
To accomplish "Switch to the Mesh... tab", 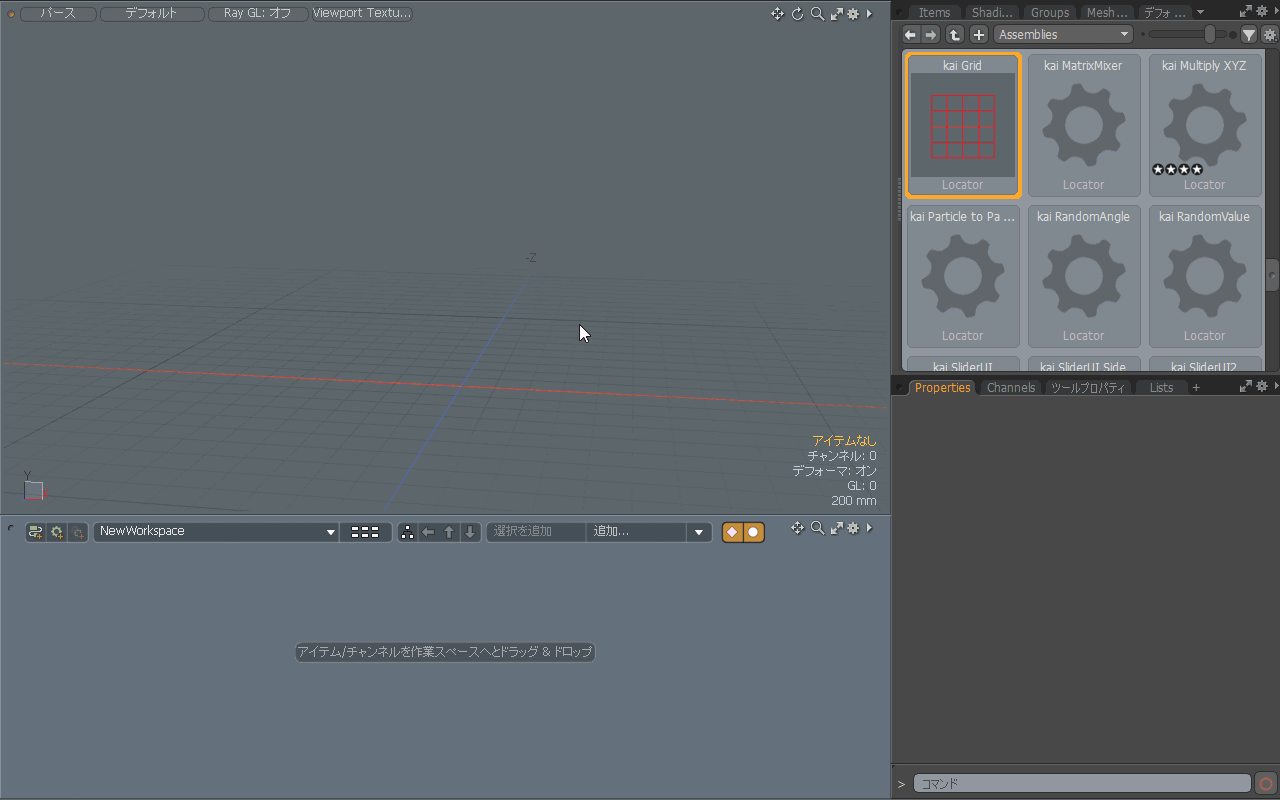I will pos(1107,12).
